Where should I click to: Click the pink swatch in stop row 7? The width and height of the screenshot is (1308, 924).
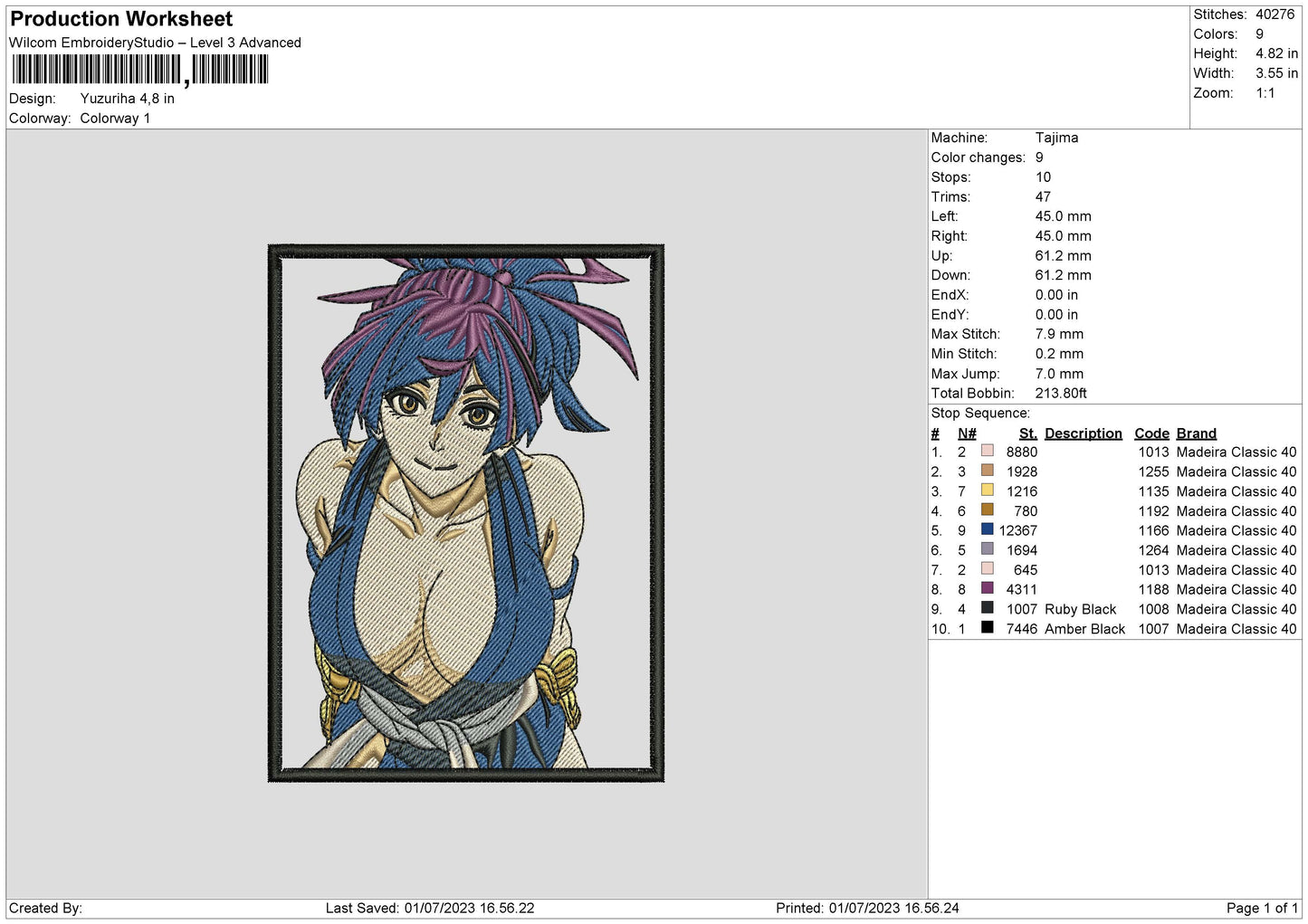tap(987, 569)
